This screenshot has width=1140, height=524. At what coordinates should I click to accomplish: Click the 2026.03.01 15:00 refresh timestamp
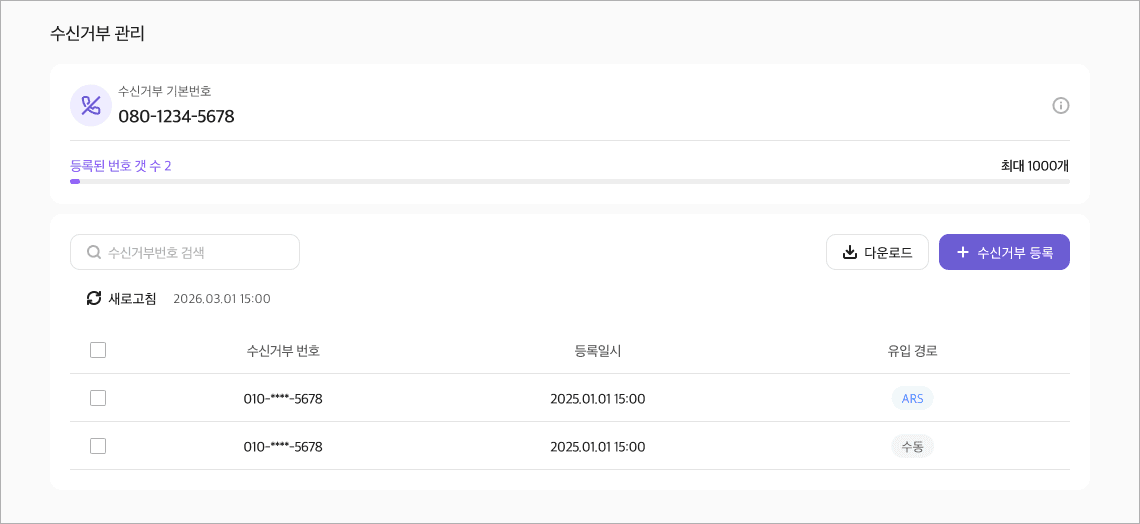pos(222,299)
